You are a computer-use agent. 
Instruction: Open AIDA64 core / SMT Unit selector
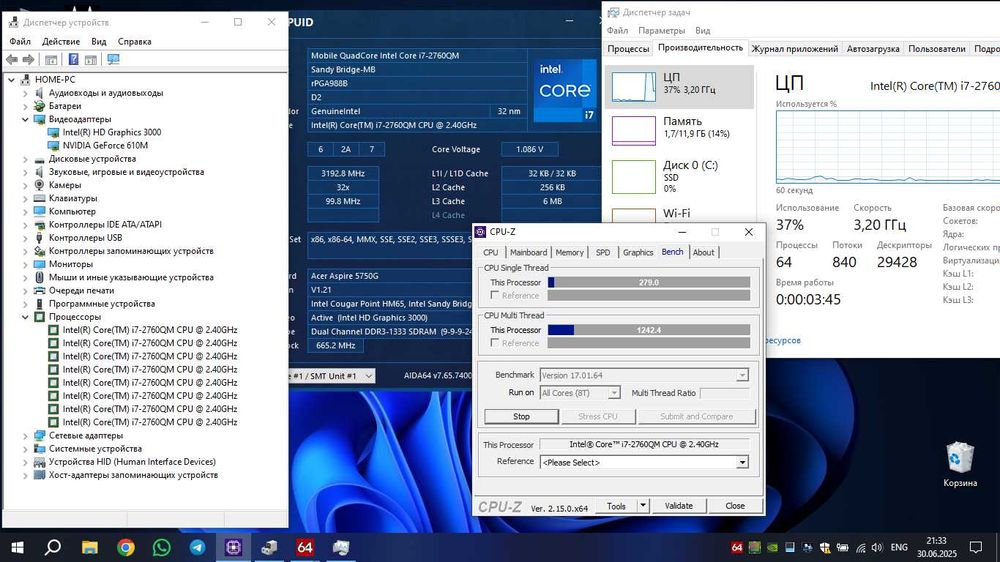[332, 376]
